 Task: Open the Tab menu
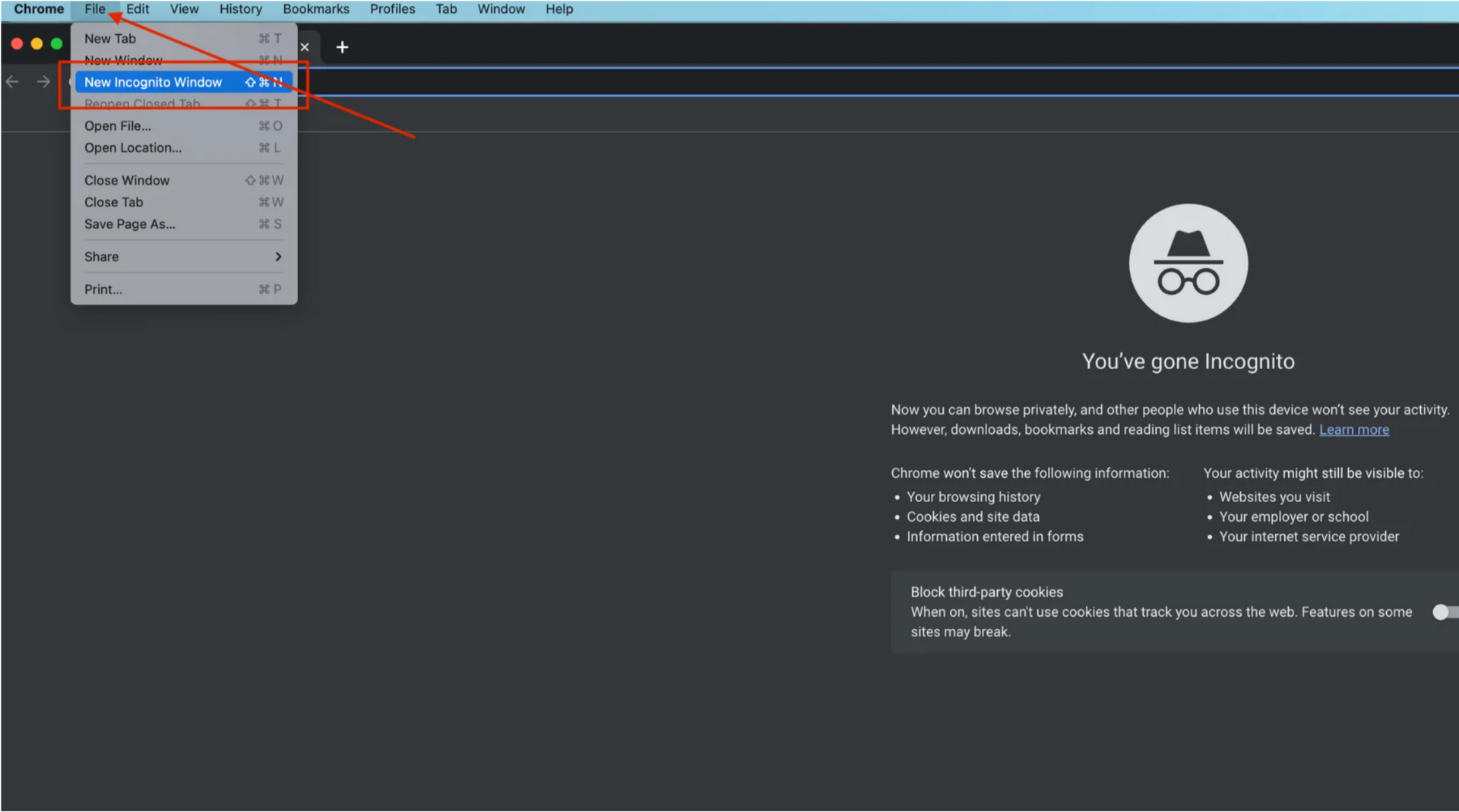(446, 9)
